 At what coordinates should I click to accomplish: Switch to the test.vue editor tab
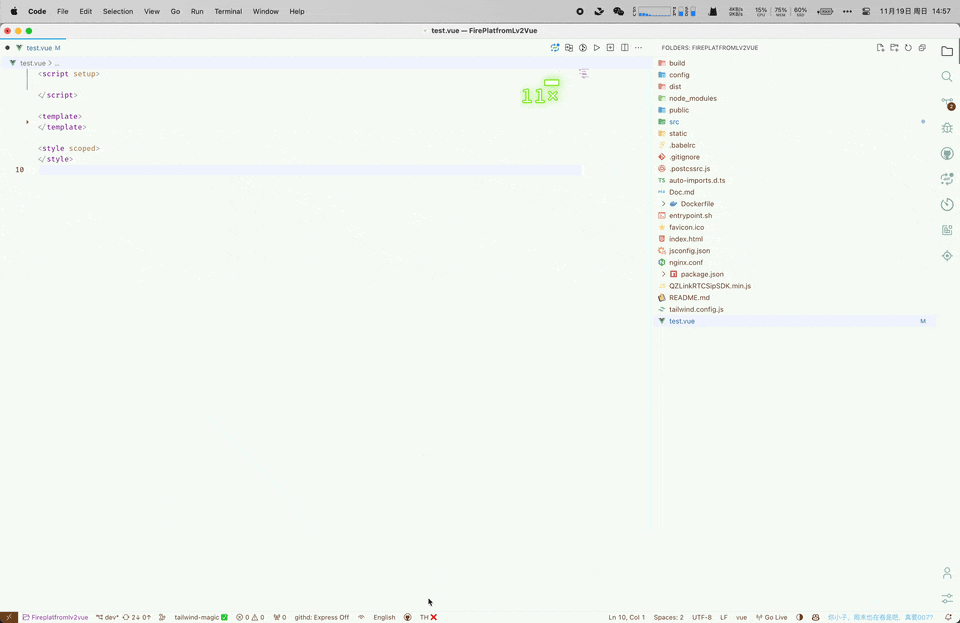[42, 47]
